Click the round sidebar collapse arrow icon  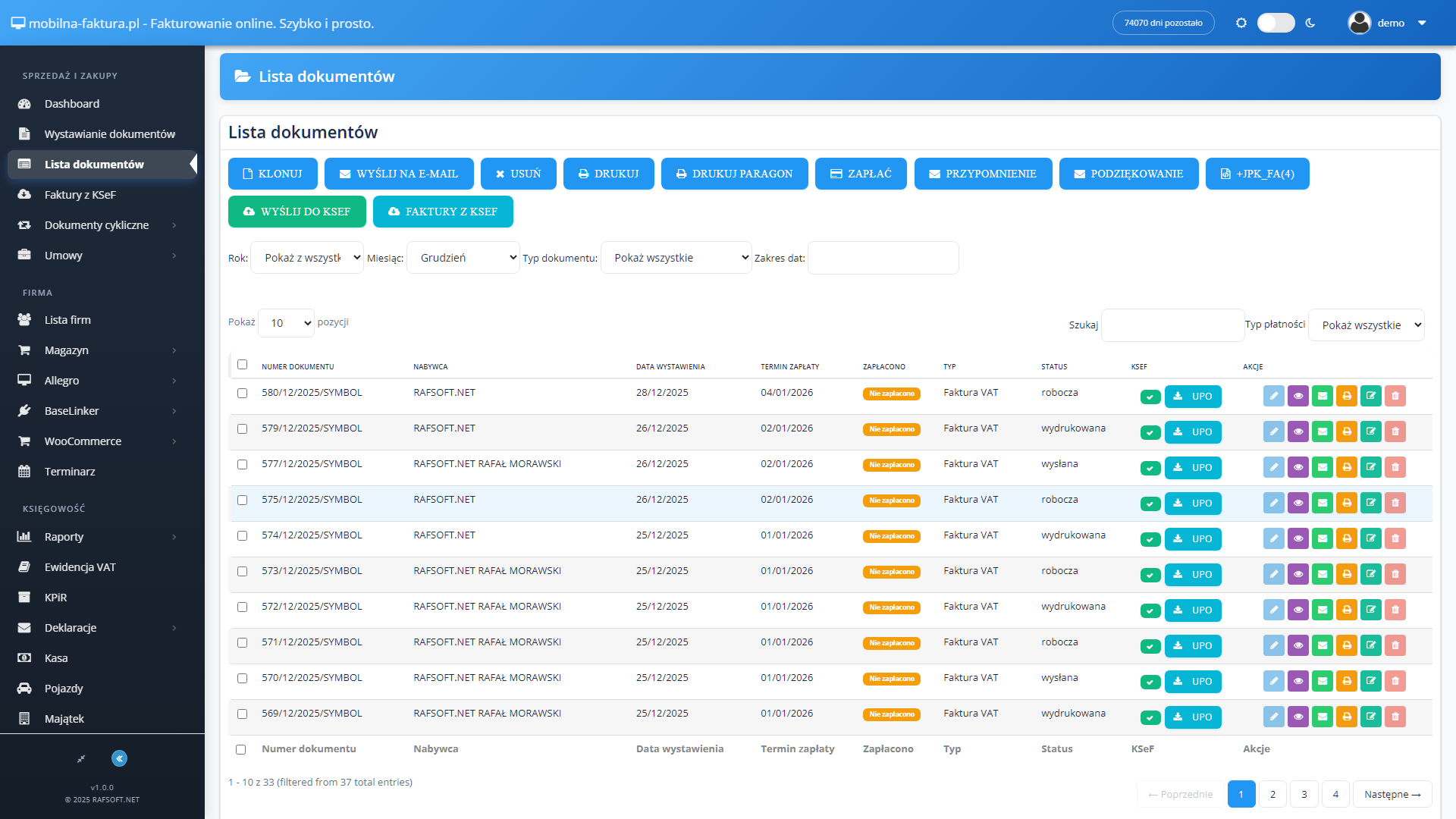tap(119, 758)
